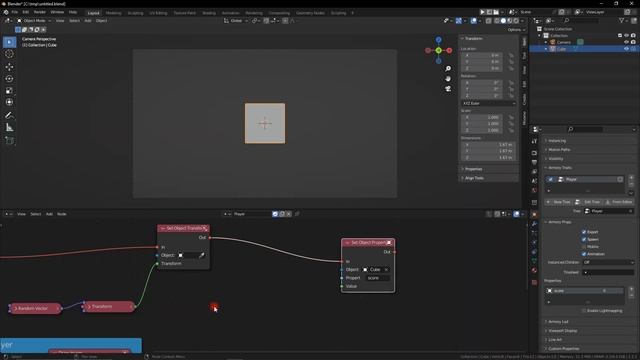Click the Armory Play button in header
The height and width of the screenshot is (360, 640).
(x=482, y=12)
